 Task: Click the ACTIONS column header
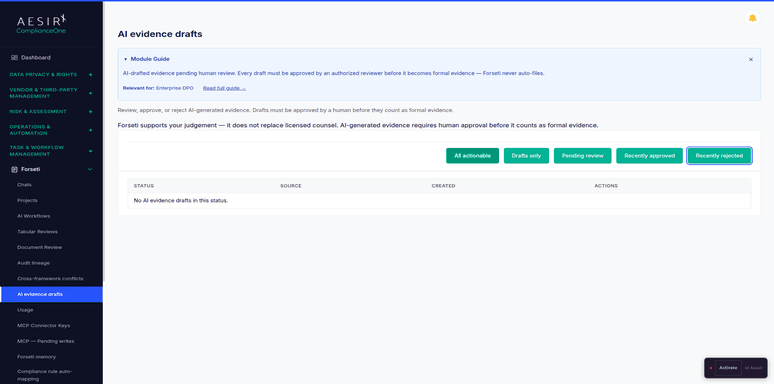(x=606, y=186)
